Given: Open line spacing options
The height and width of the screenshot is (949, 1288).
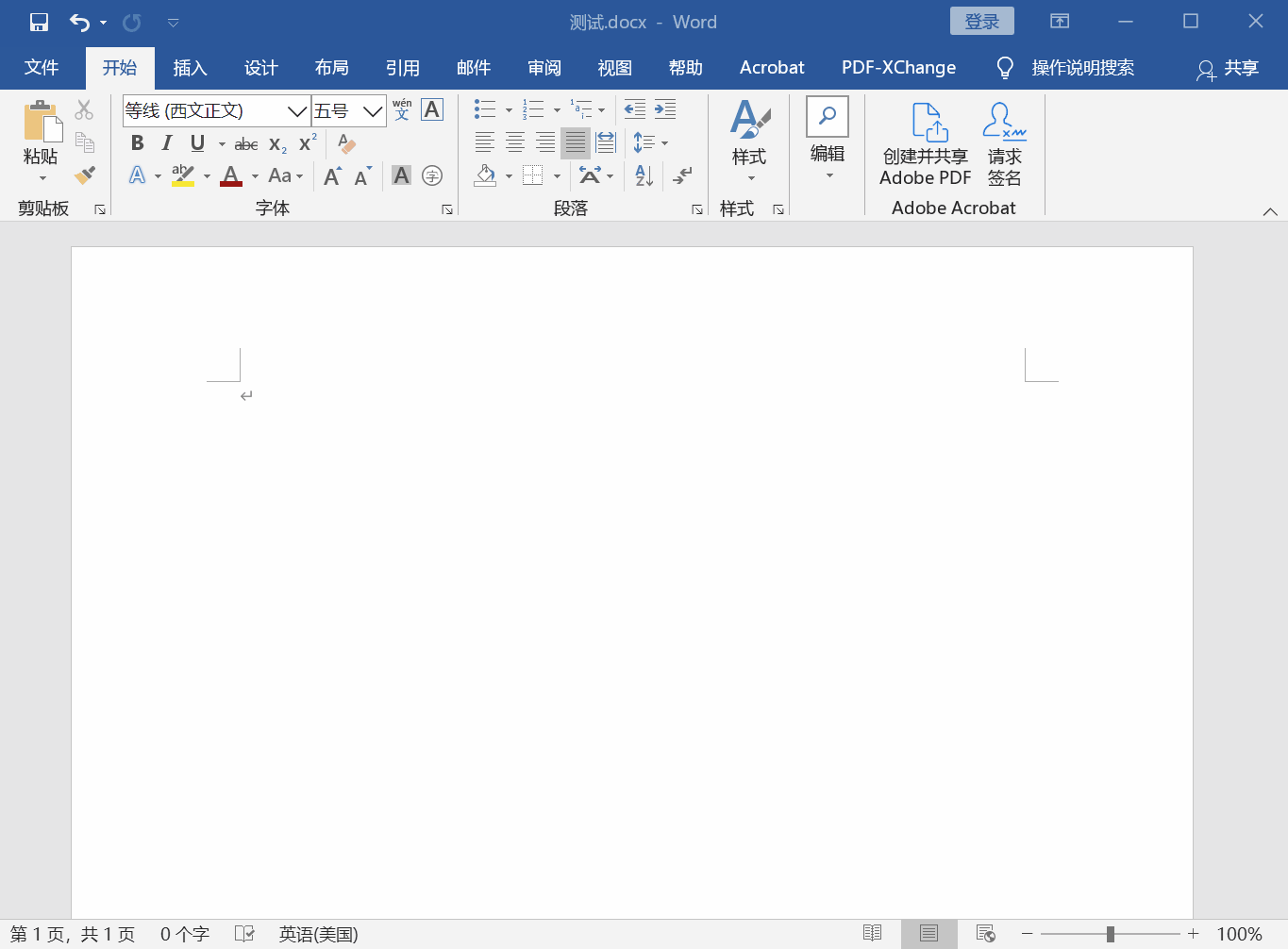Looking at the screenshot, I should [x=650, y=143].
